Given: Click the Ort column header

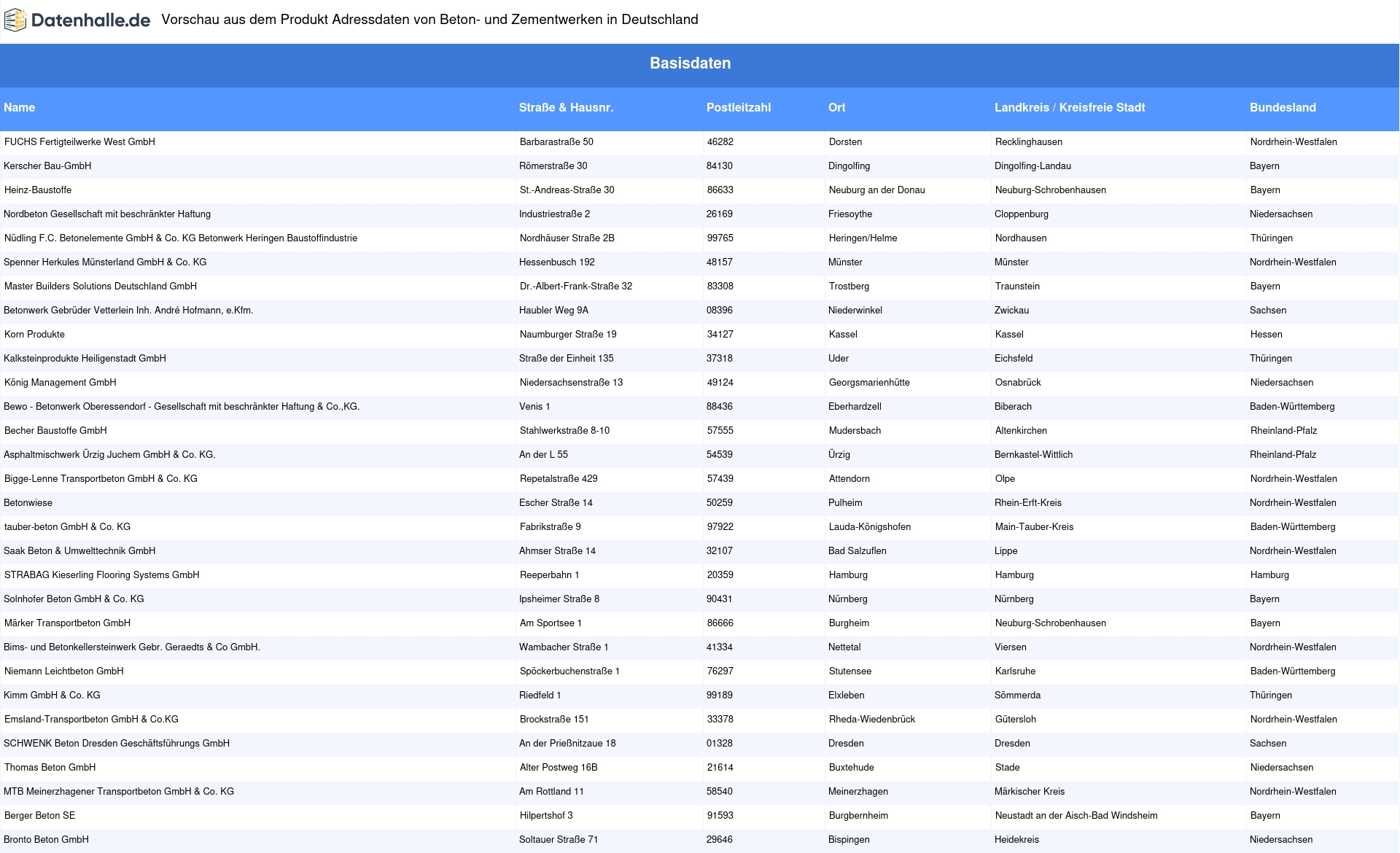Looking at the screenshot, I should coord(836,107).
